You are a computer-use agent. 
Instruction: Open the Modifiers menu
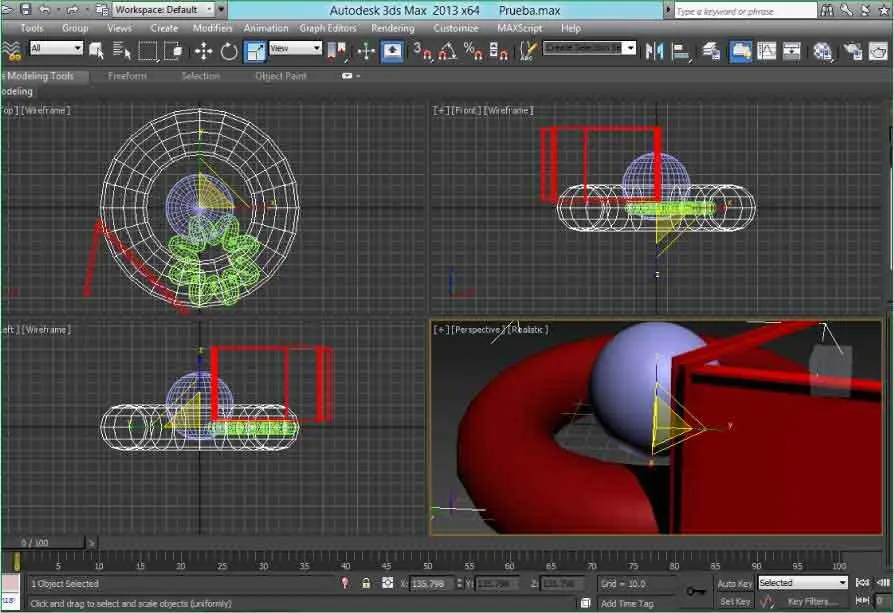tap(212, 28)
